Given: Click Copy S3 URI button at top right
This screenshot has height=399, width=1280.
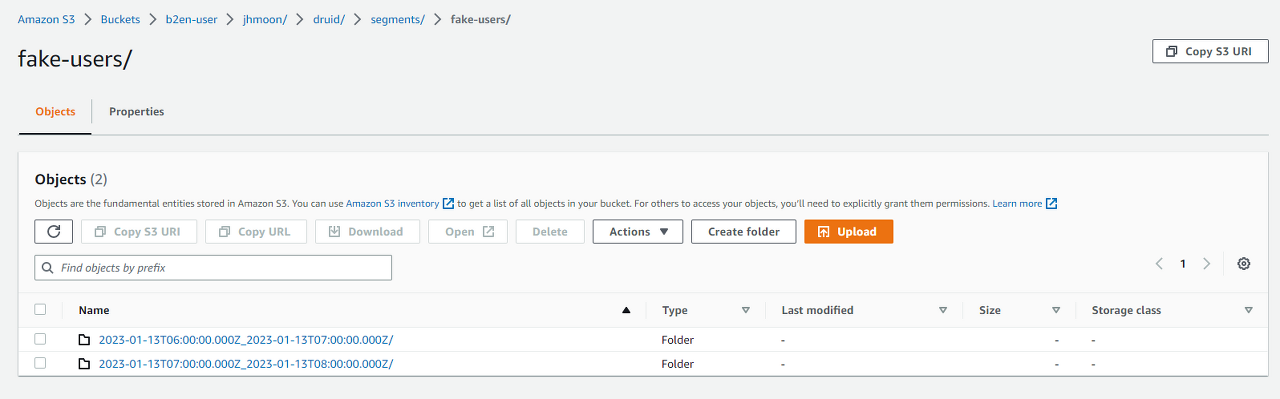Looking at the screenshot, I should (x=1210, y=52).
